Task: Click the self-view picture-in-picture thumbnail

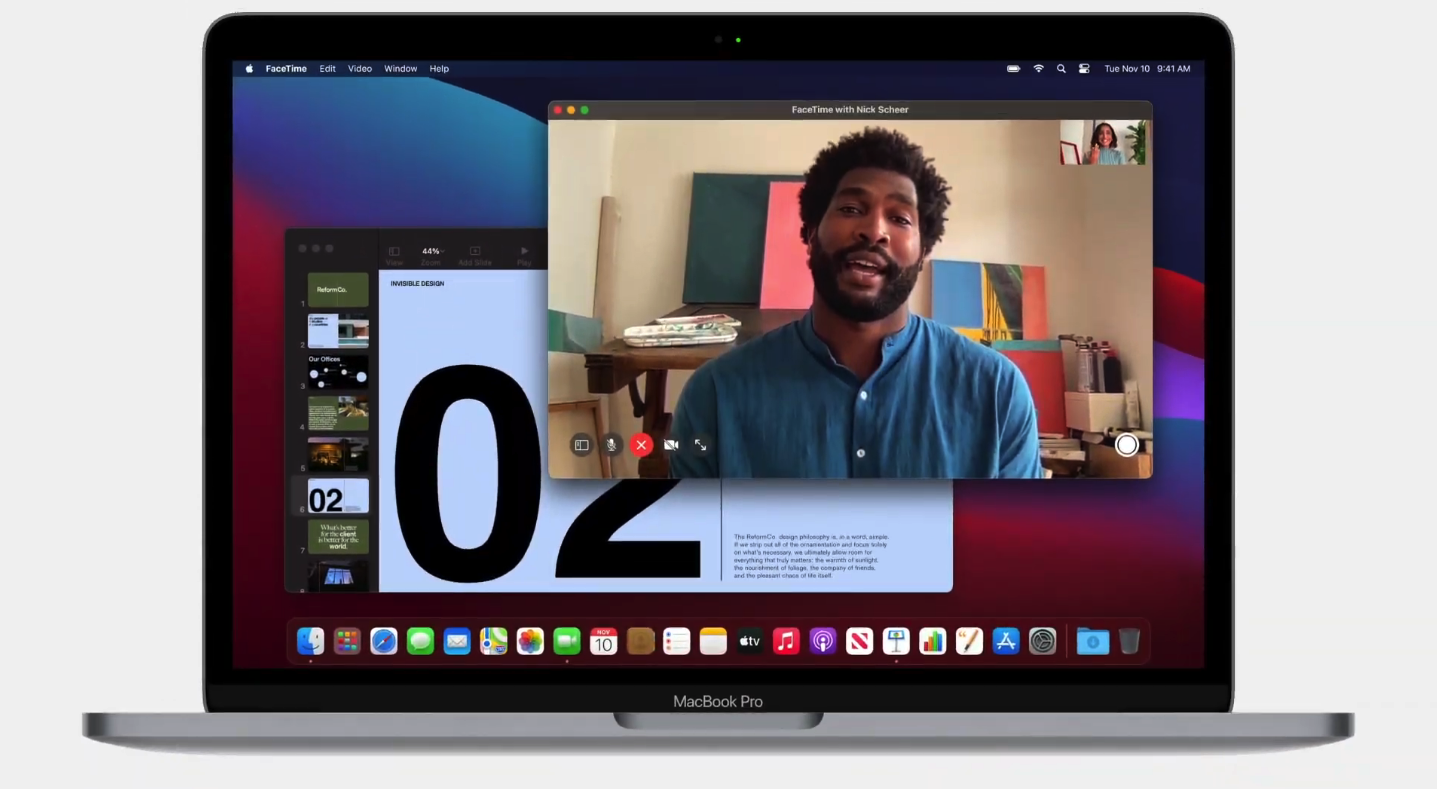Action: [1103, 142]
